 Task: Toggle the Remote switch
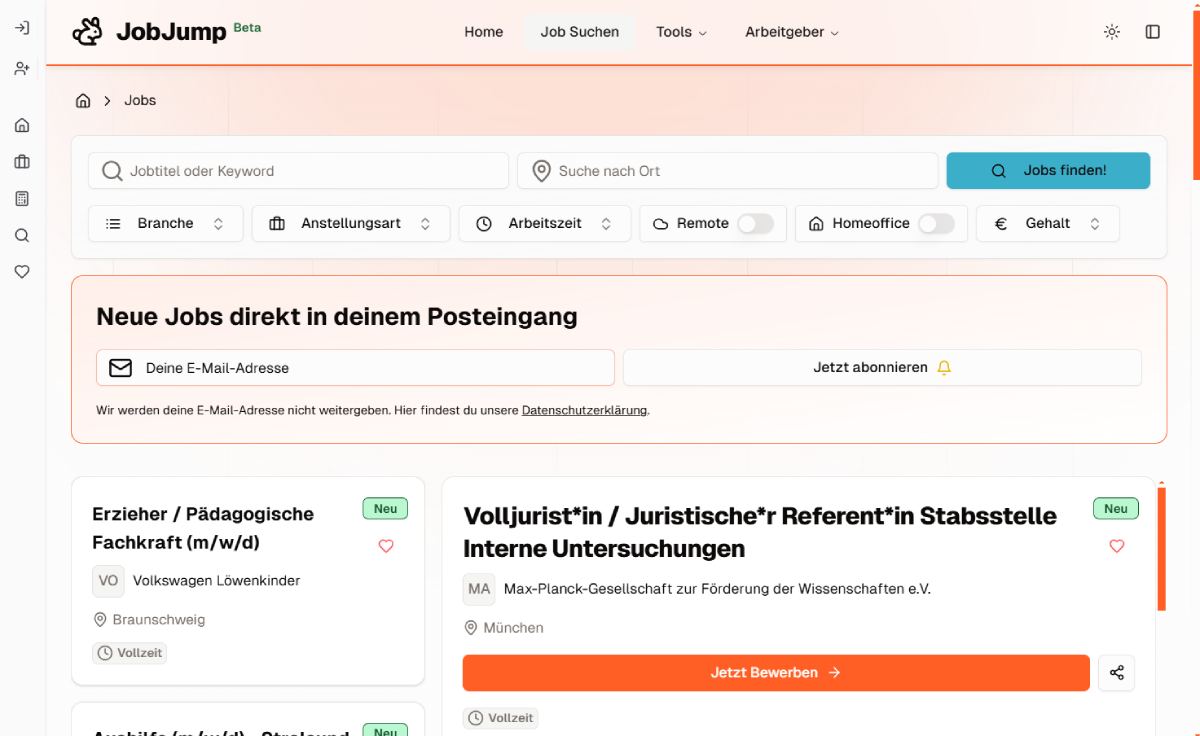pos(756,224)
